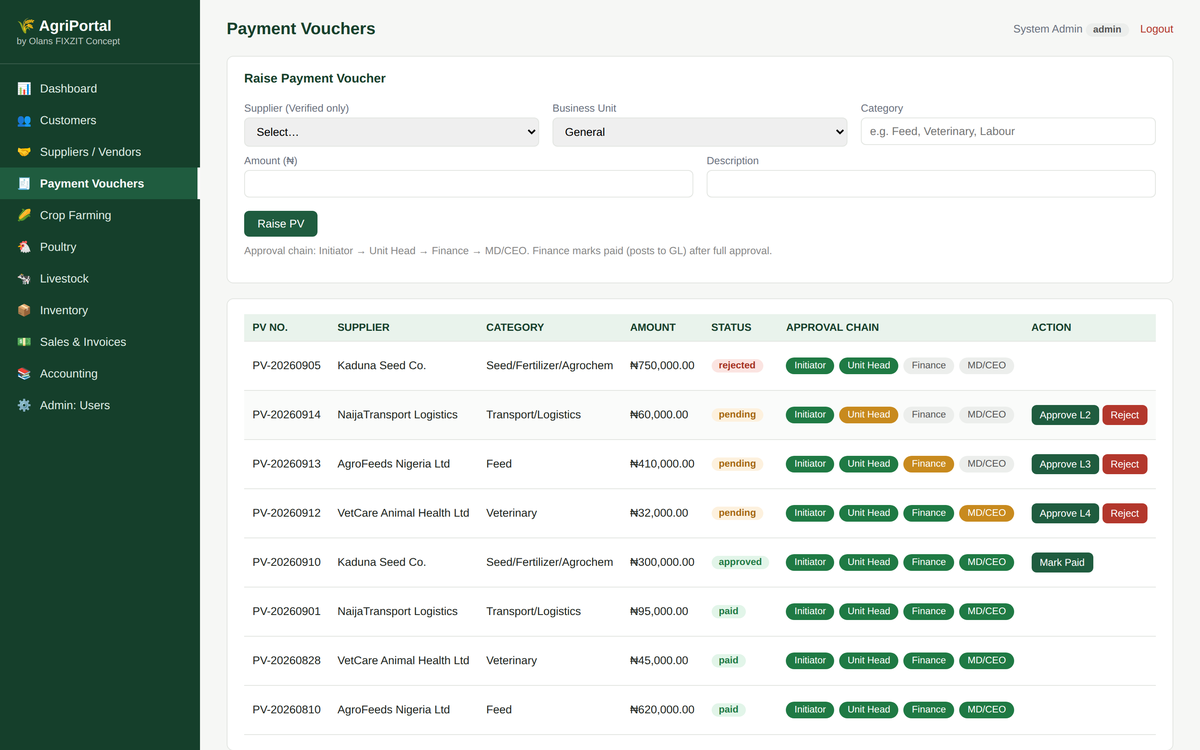Viewport: 1200px width, 750px height.
Task: Click the Suppliers handshake icon
Action: pos(24,152)
